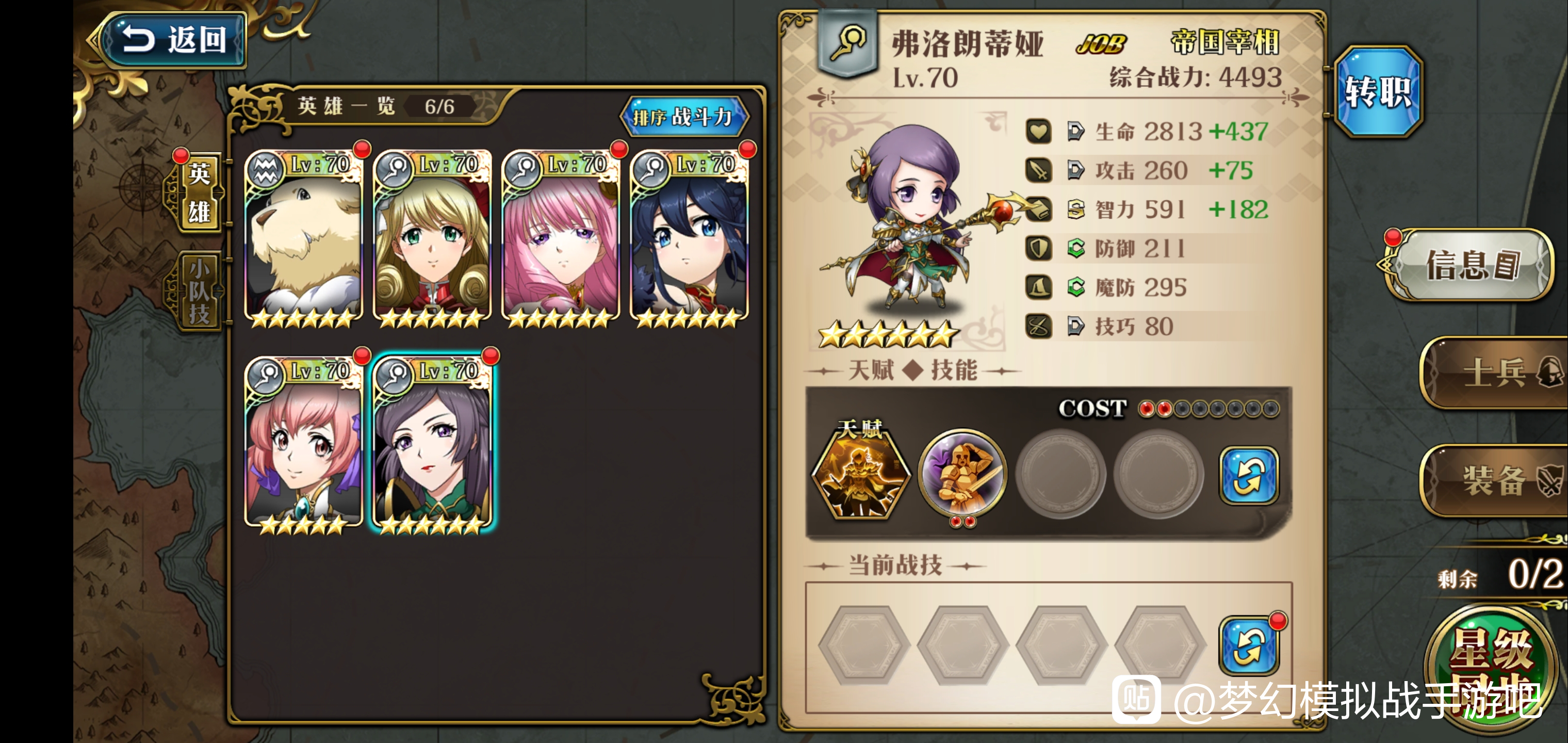Screen dimensions: 1568x743
Task: Switch to the 小队技 squad skill tab
Action: coord(199,291)
